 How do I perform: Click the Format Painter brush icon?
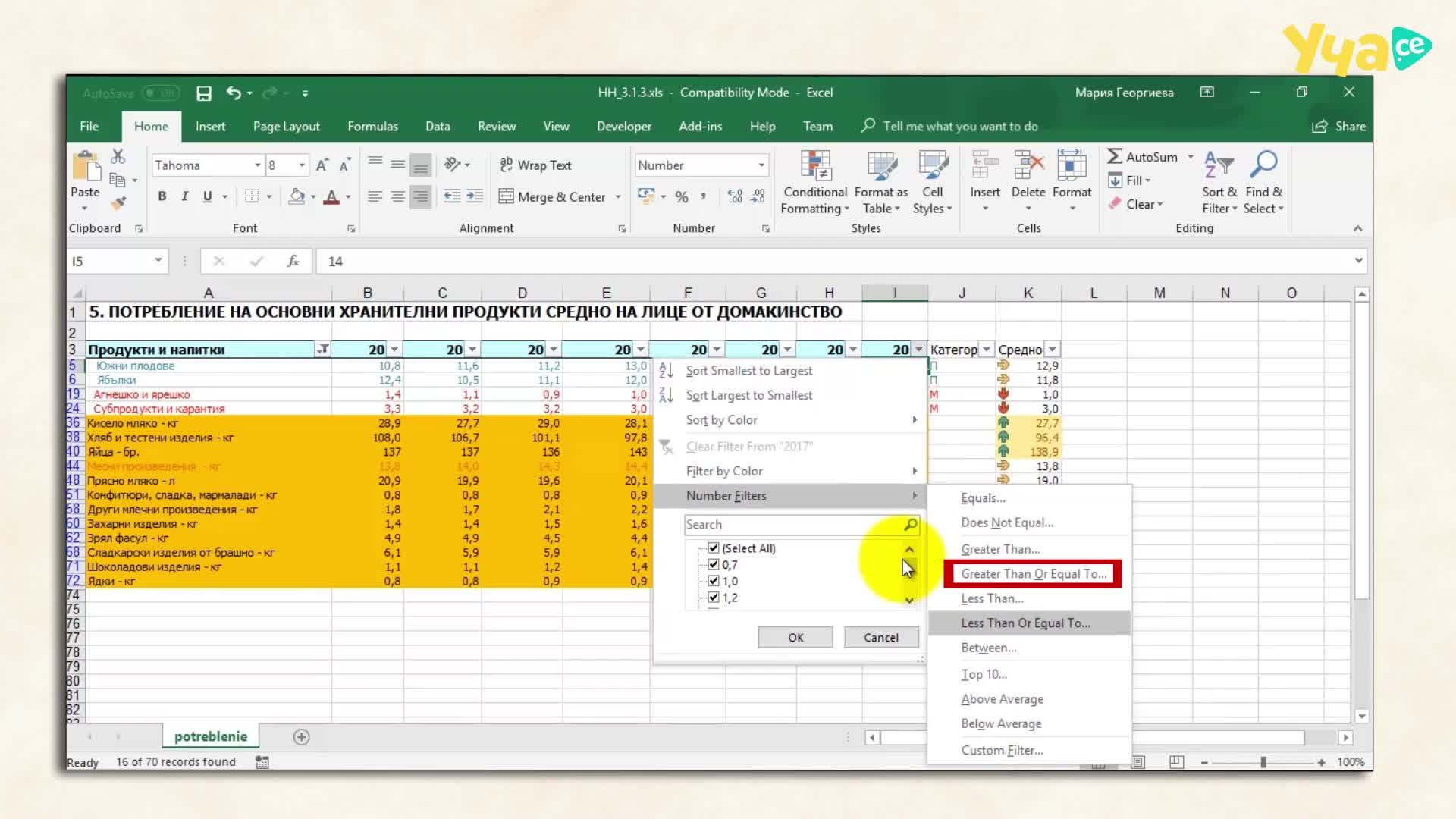(118, 203)
